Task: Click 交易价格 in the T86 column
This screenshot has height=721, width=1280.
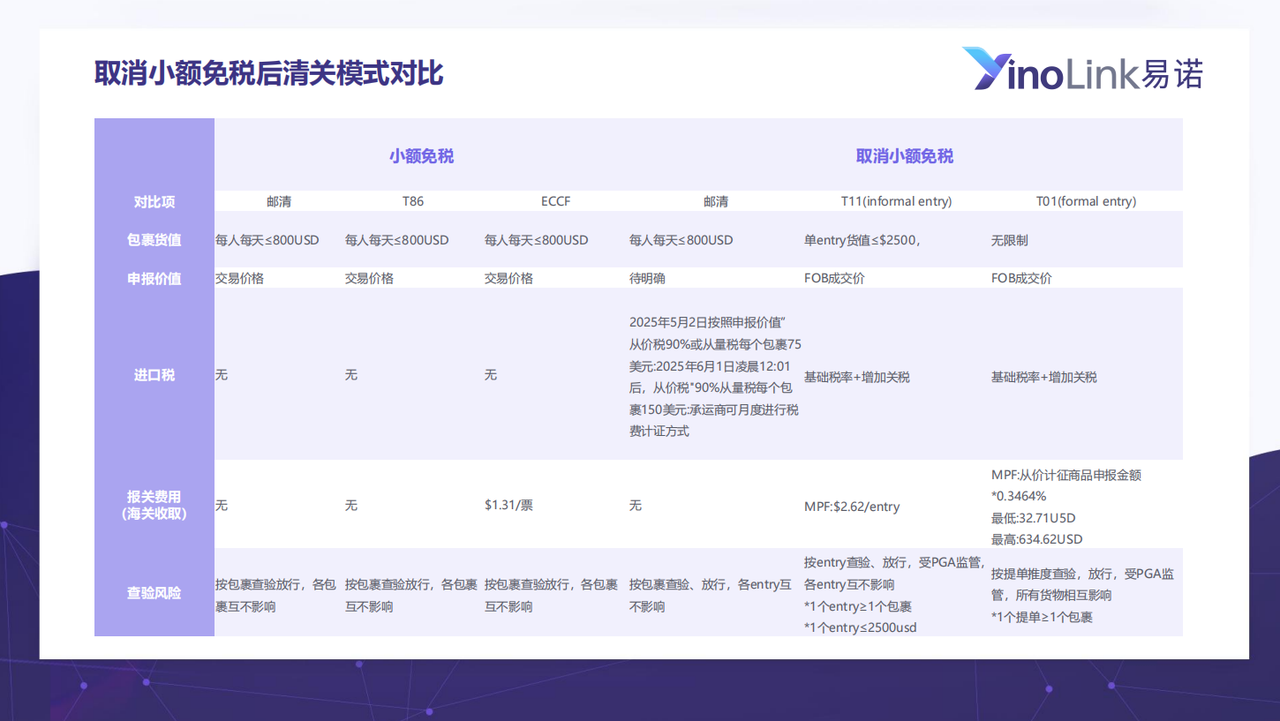Action: point(369,278)
